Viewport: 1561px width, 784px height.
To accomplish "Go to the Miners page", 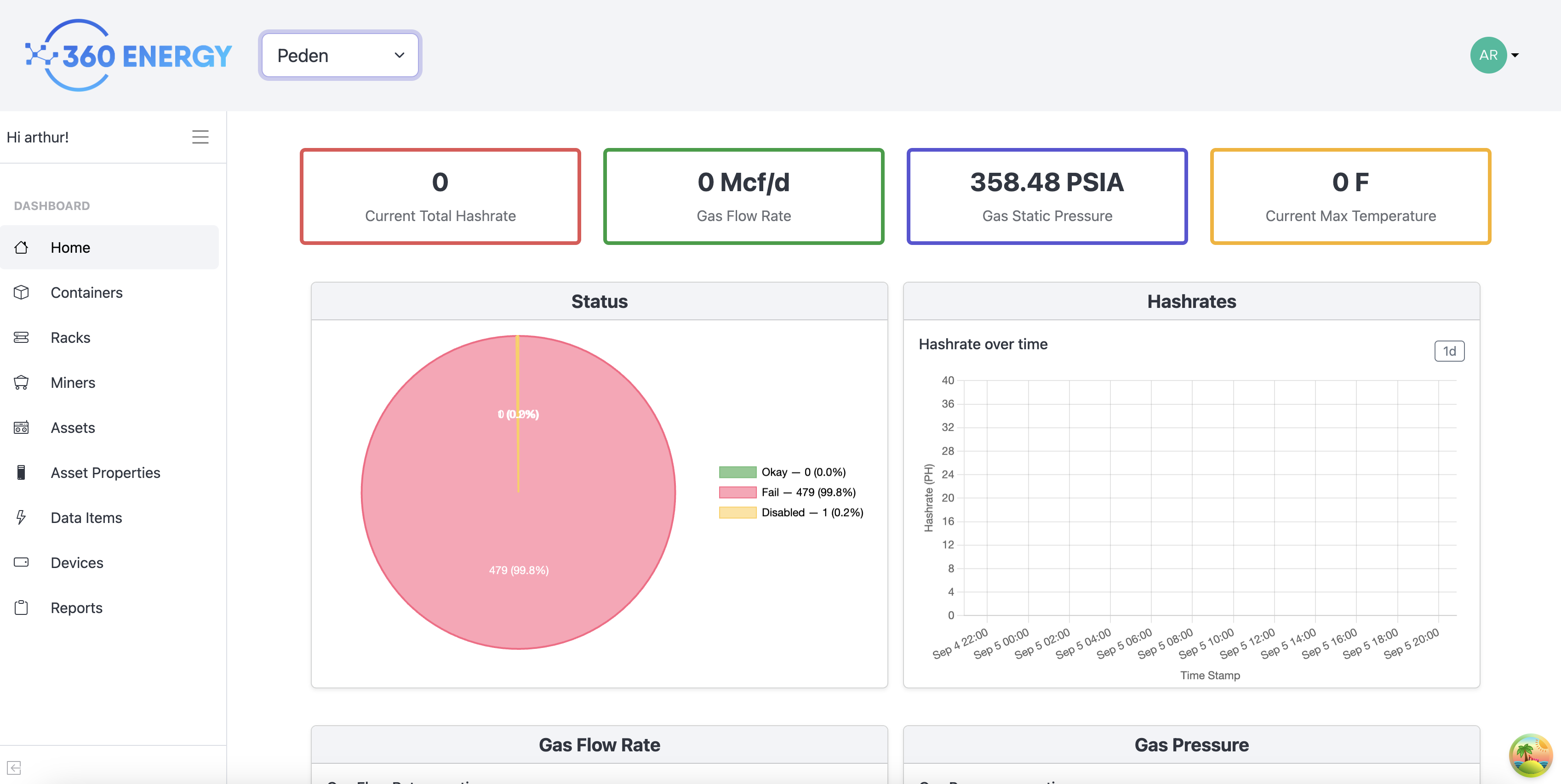I will tap(73, 382).
